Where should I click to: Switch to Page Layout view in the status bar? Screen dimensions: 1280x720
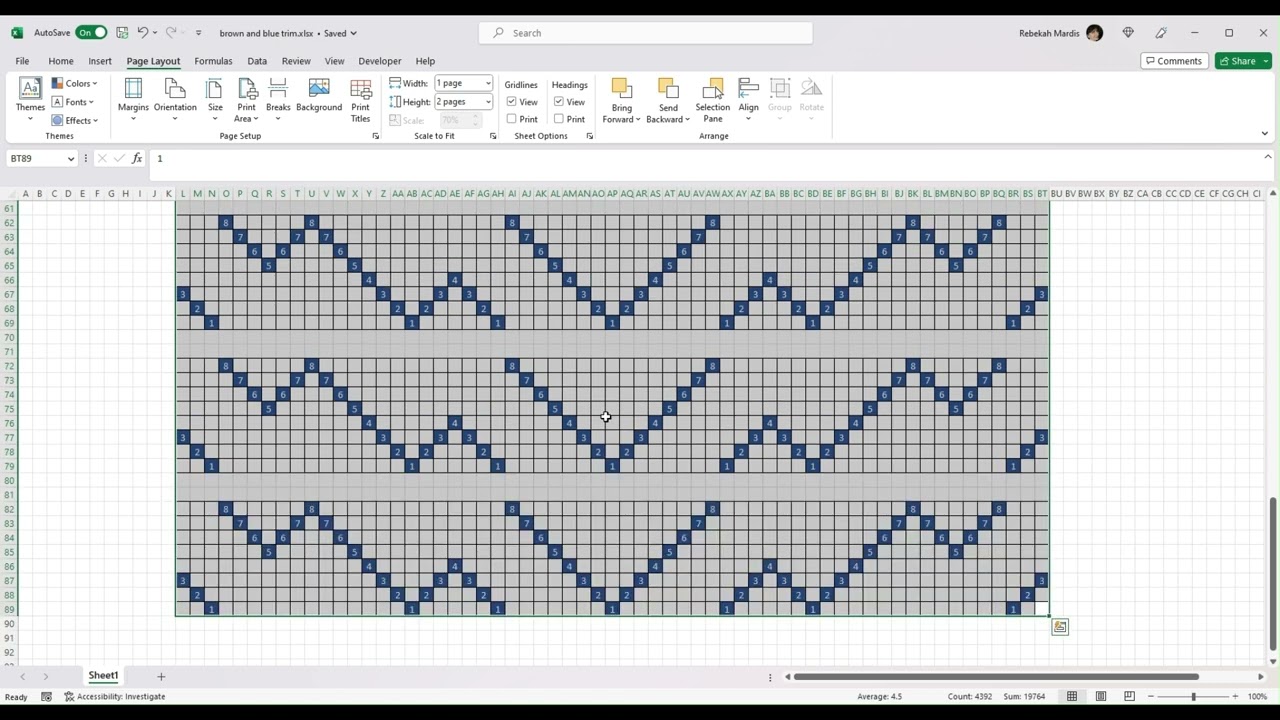(1101, 696)
